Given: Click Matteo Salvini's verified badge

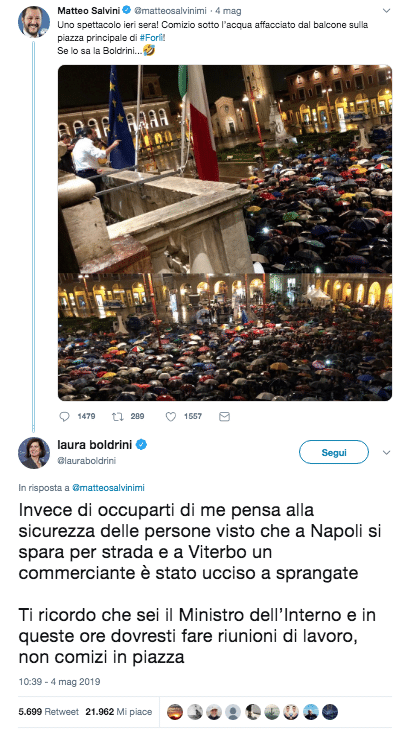Looking at the screenshot, I should (126, 9).
